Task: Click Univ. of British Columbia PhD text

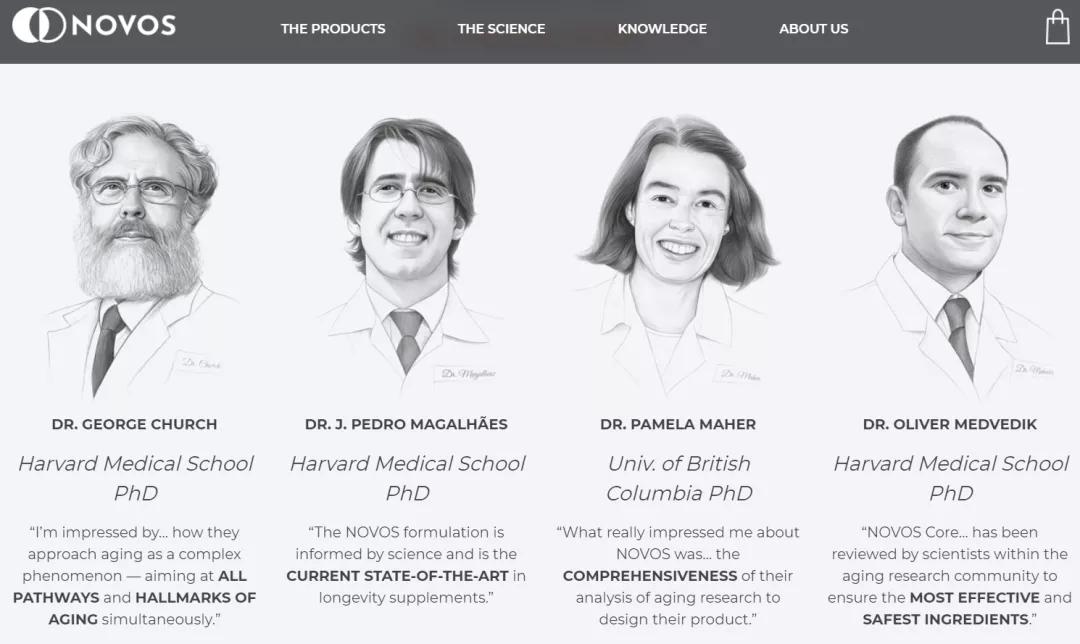Action: coord(679,478)
